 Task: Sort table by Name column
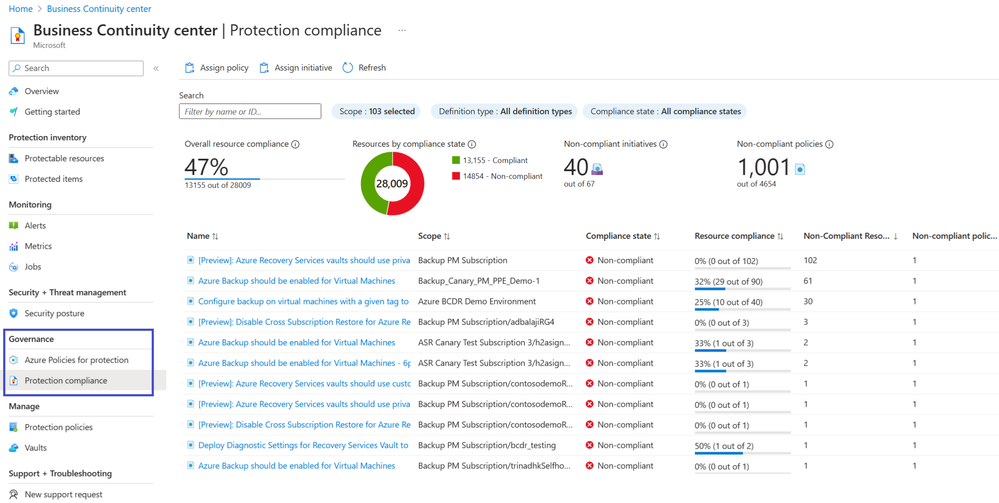click(x=203, y=236)
